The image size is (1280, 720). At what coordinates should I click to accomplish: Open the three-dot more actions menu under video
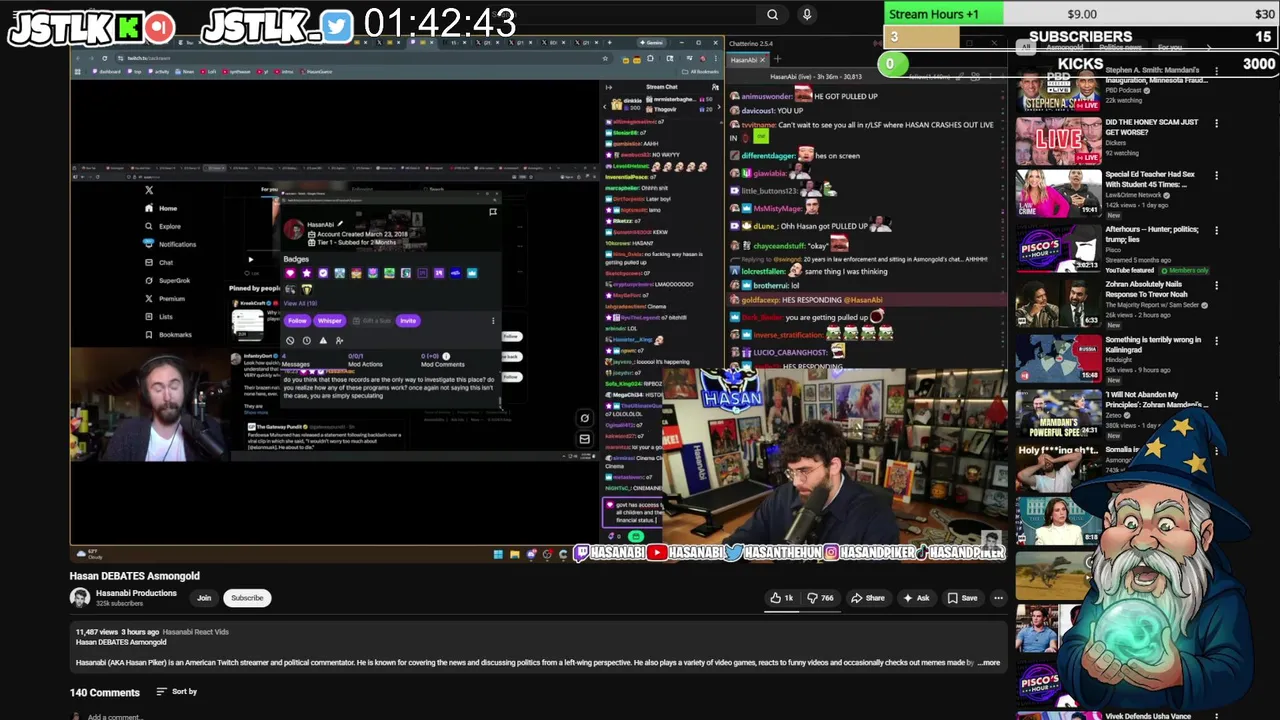(x=998, y=598)
